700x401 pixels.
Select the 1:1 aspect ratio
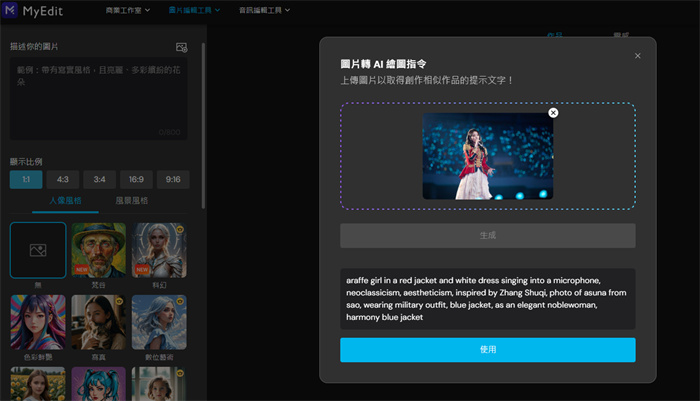pos(26,180)
